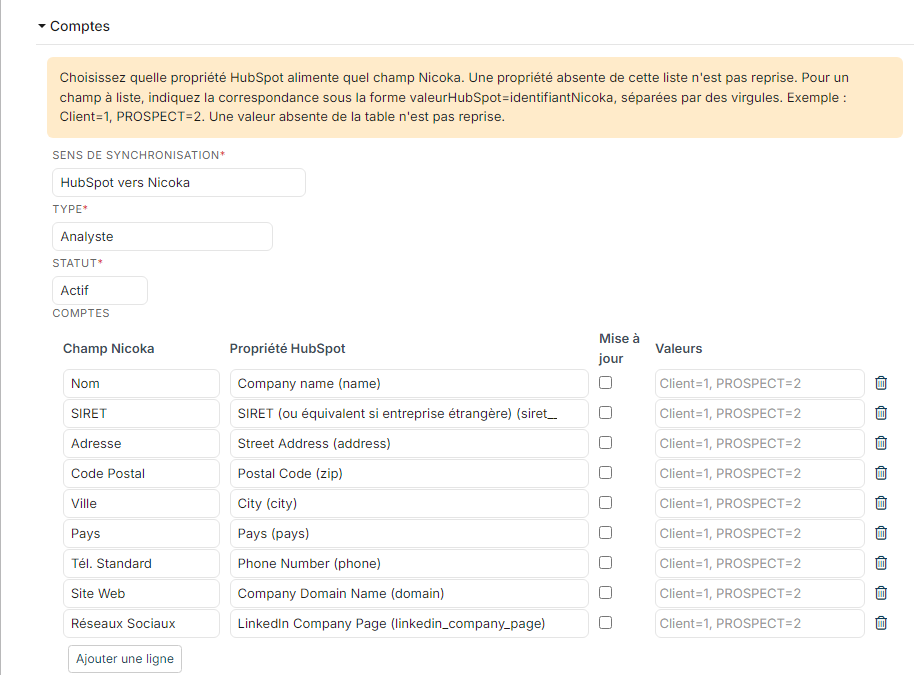Open the Sens de synchronisation dropdown
920x675 pixels.
[x=179, y=183]
